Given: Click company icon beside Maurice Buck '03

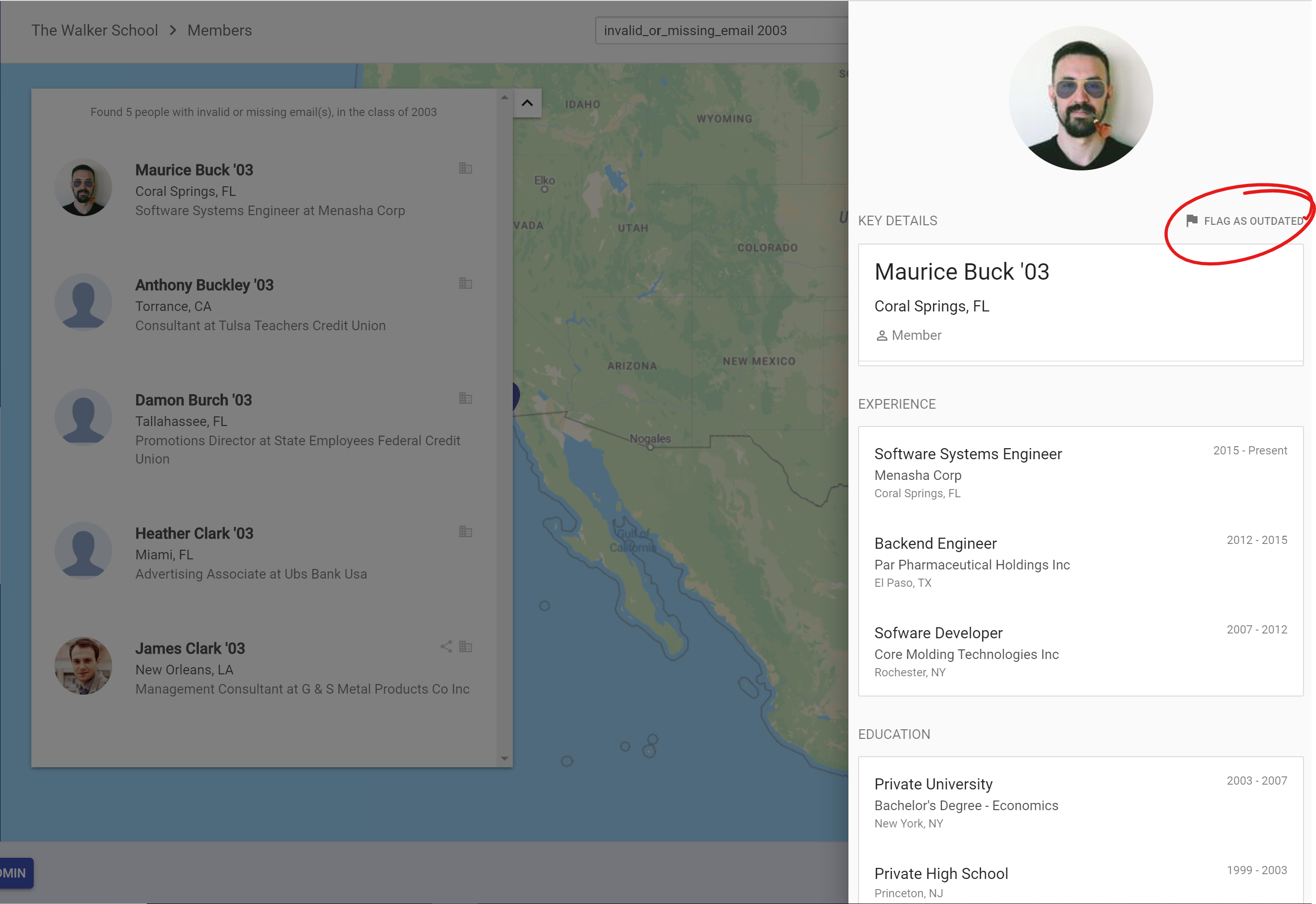Looking at the screenshot, I should (x=465, y=168).
